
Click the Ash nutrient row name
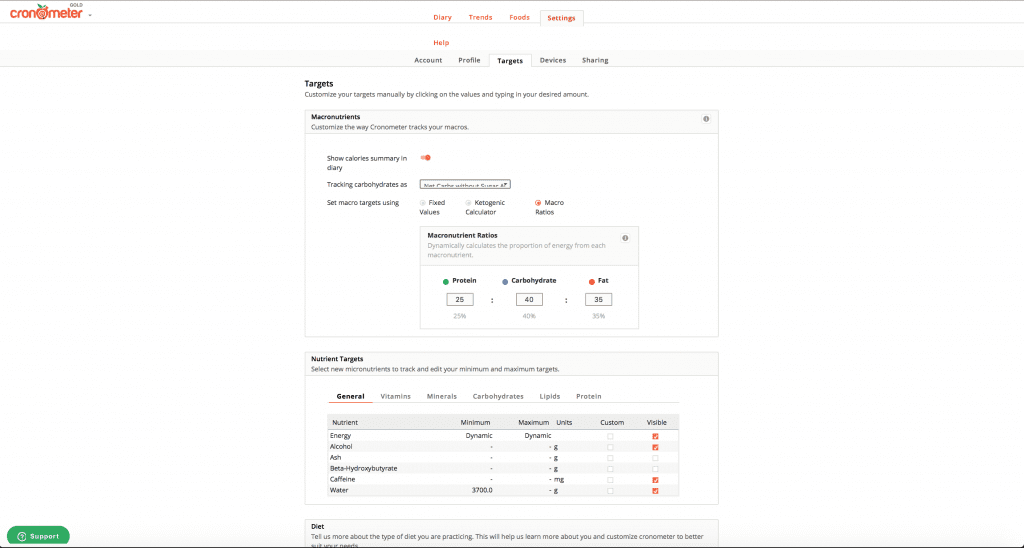336,458
